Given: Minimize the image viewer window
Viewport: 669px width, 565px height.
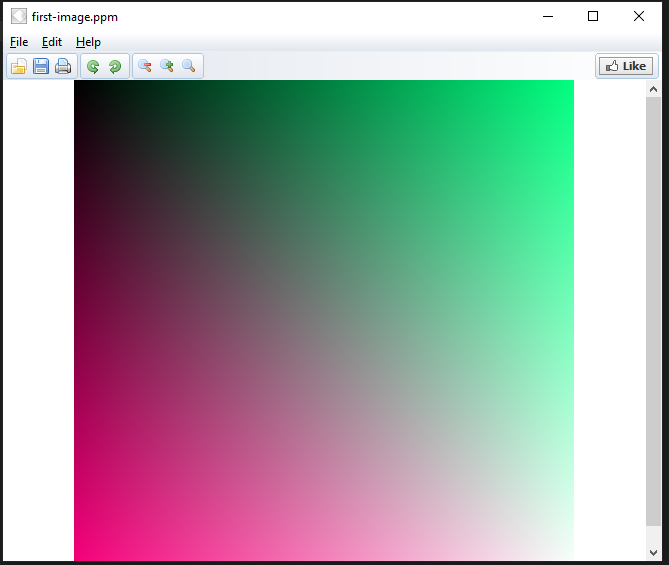Looking at the screenshot, I should coord(547,16).
